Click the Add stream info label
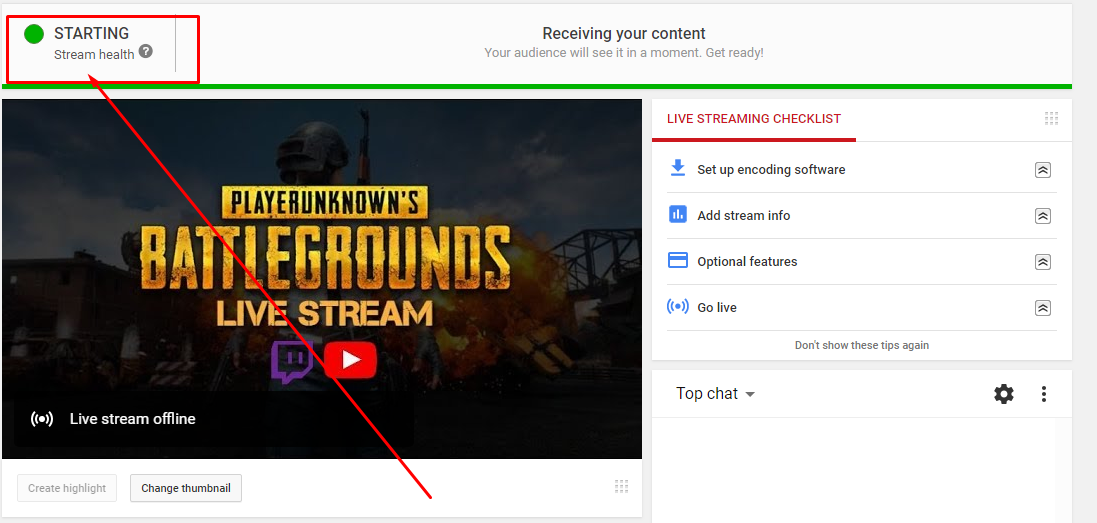 tap(744, 215)
